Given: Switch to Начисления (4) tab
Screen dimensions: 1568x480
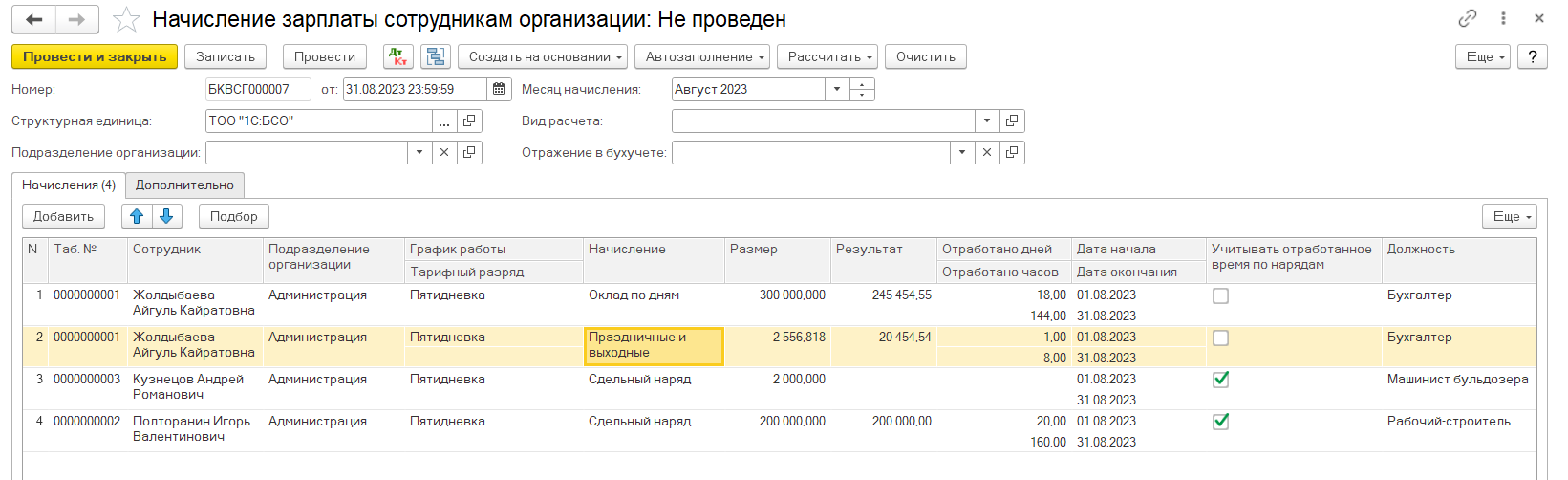Looking at the screenshot, I should pyautogui.click(x=69, y=185).
